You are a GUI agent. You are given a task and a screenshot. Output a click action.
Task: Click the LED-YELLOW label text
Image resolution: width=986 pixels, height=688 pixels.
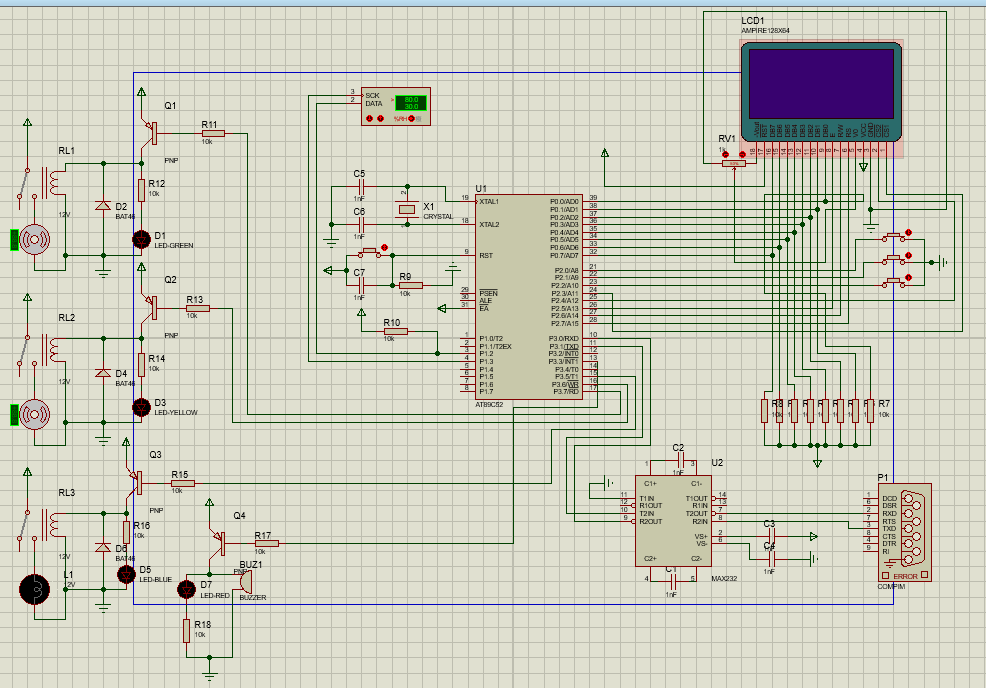(176, 413)
